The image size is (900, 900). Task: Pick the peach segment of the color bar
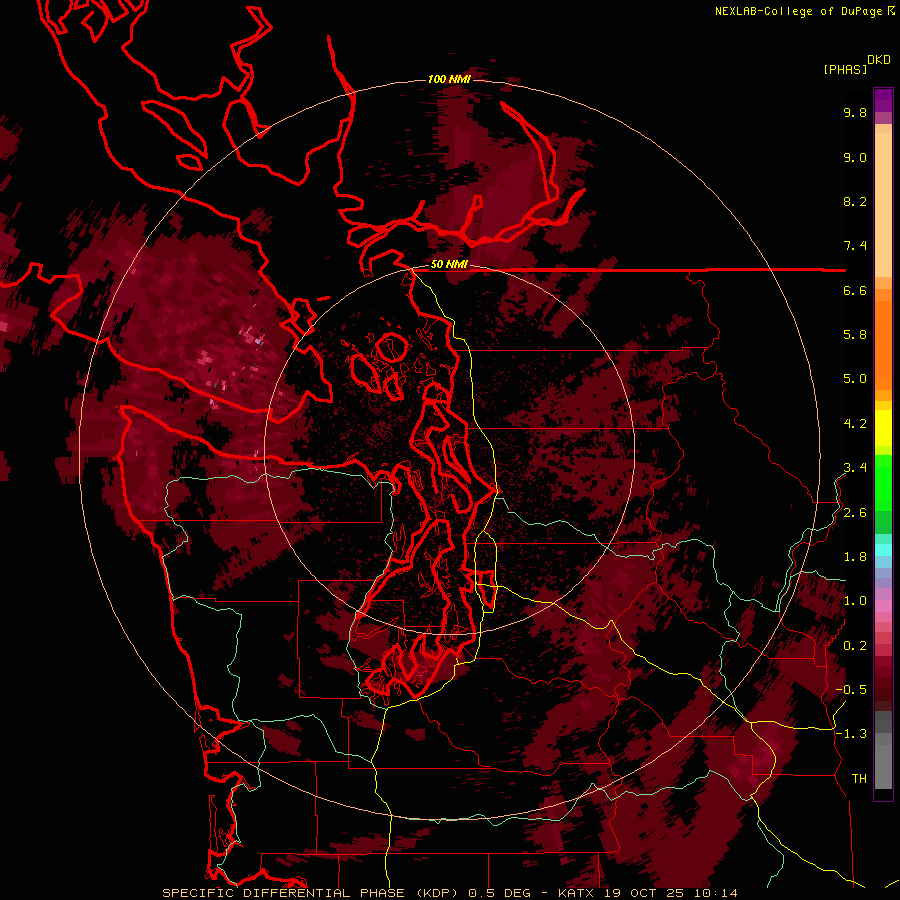coord(883,204)
